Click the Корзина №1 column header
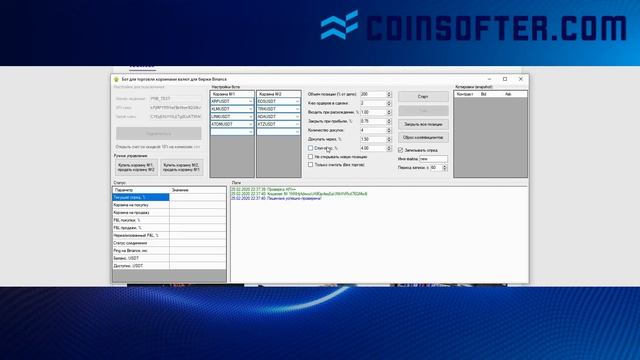 [232, 94]
